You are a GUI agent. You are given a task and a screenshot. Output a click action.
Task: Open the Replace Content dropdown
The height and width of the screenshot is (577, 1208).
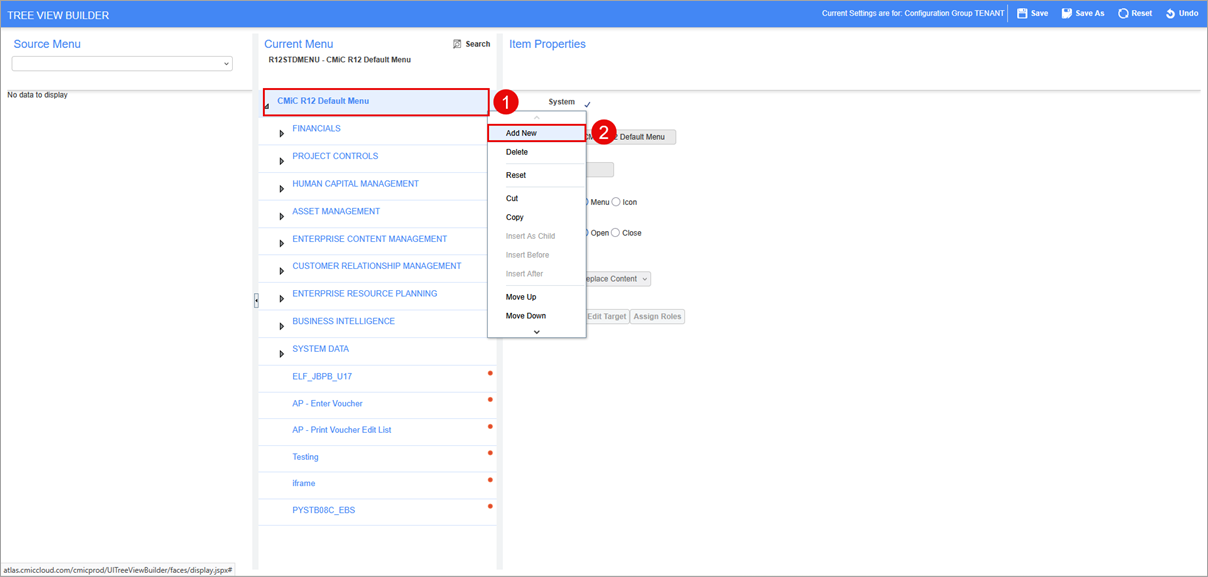click(618, 279)
